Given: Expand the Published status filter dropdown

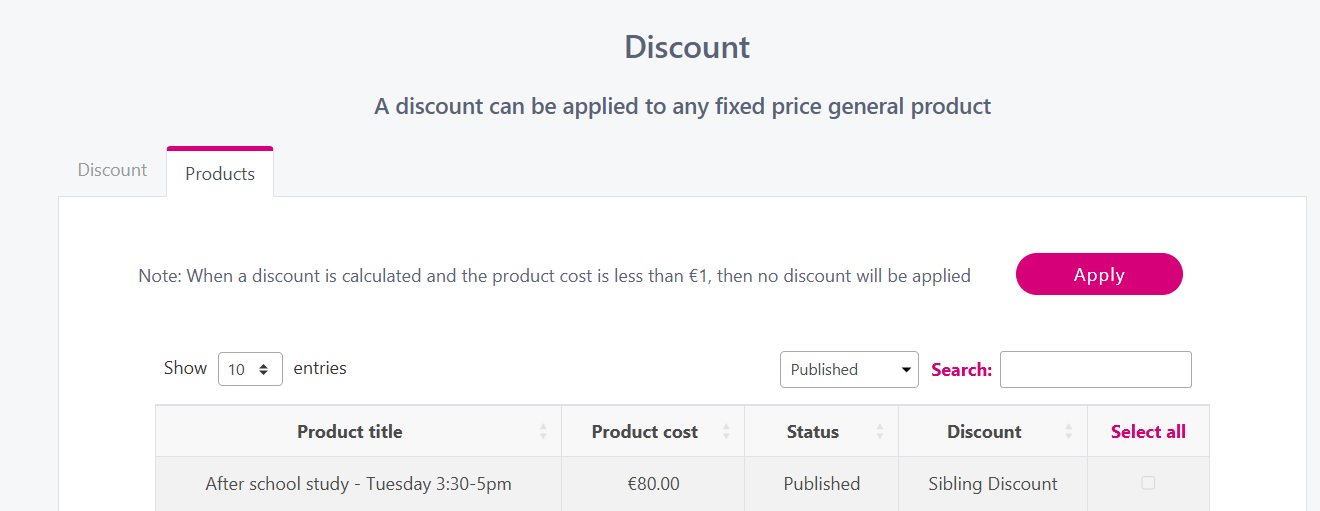Looking at the screenshot, I should [849, 369].
